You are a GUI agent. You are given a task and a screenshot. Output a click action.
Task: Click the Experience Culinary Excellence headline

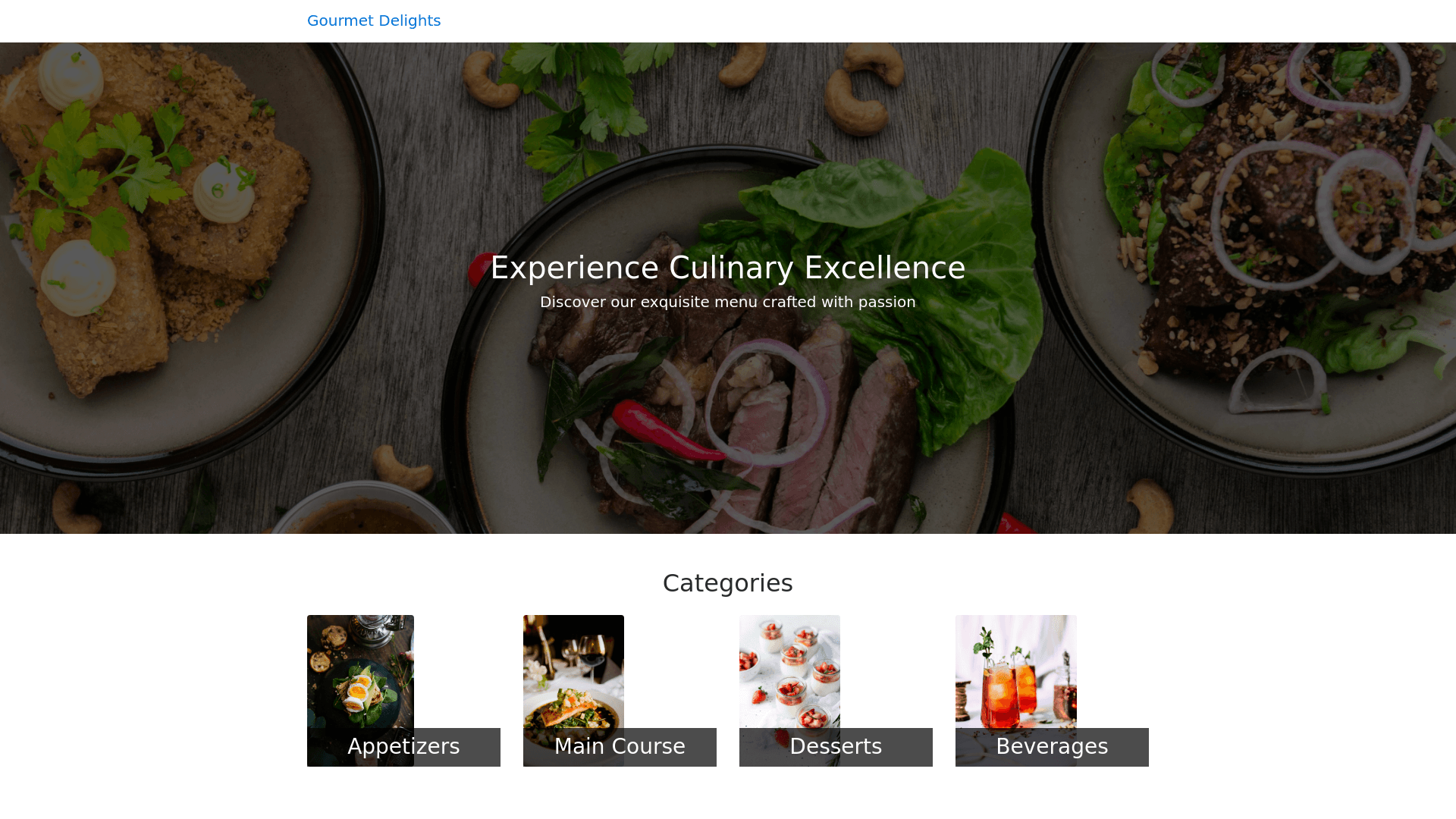click(x=728, y=268)
